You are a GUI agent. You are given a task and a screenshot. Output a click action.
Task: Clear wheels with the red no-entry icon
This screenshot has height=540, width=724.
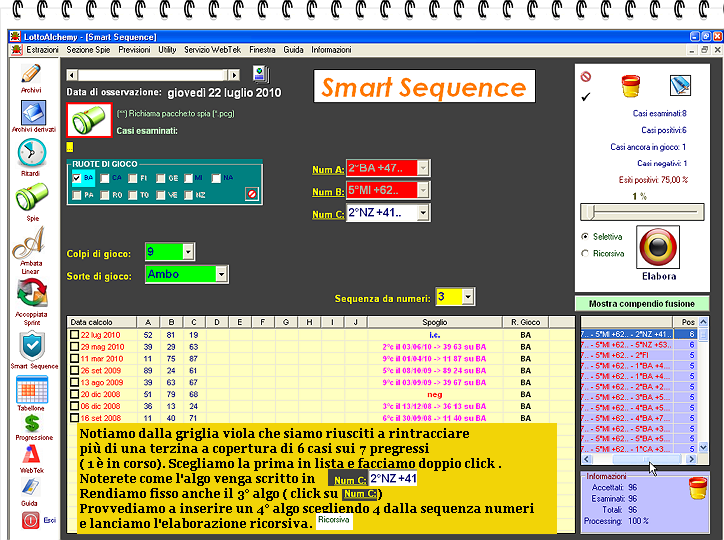click(252, 194)
